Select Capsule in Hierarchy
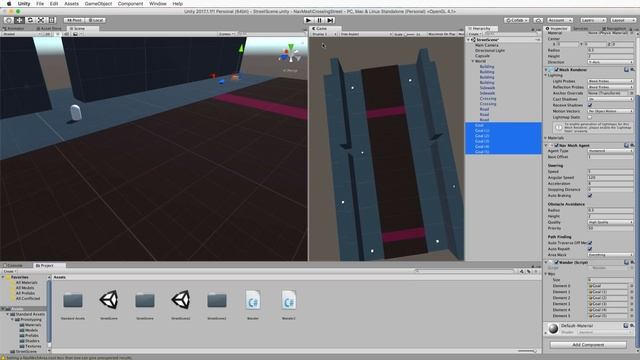640x360 pixels. (482, 56)
